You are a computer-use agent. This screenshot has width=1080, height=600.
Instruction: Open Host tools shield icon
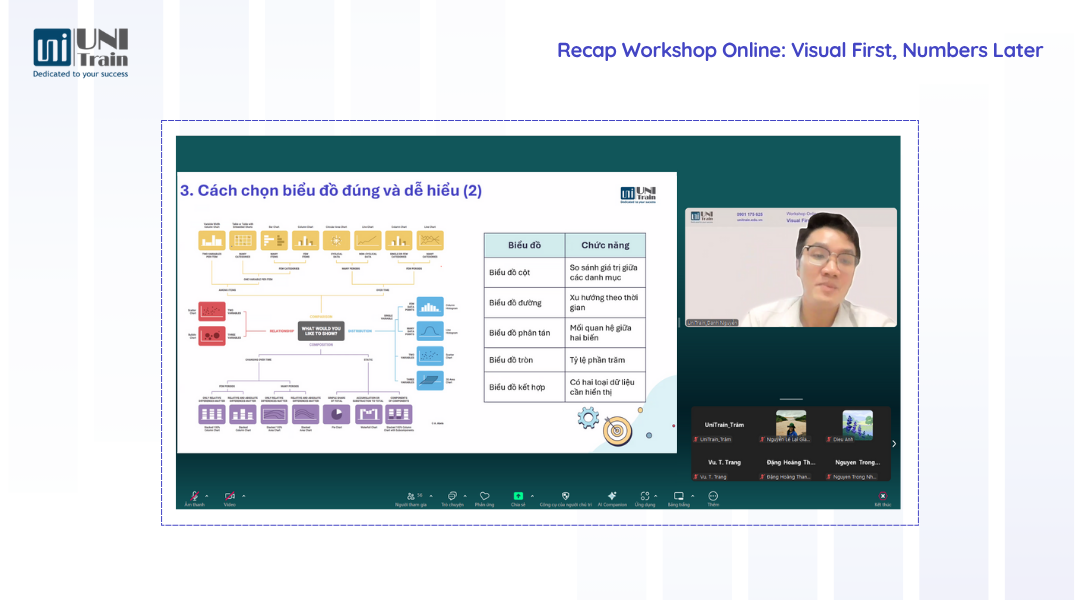tap(565, 496)
